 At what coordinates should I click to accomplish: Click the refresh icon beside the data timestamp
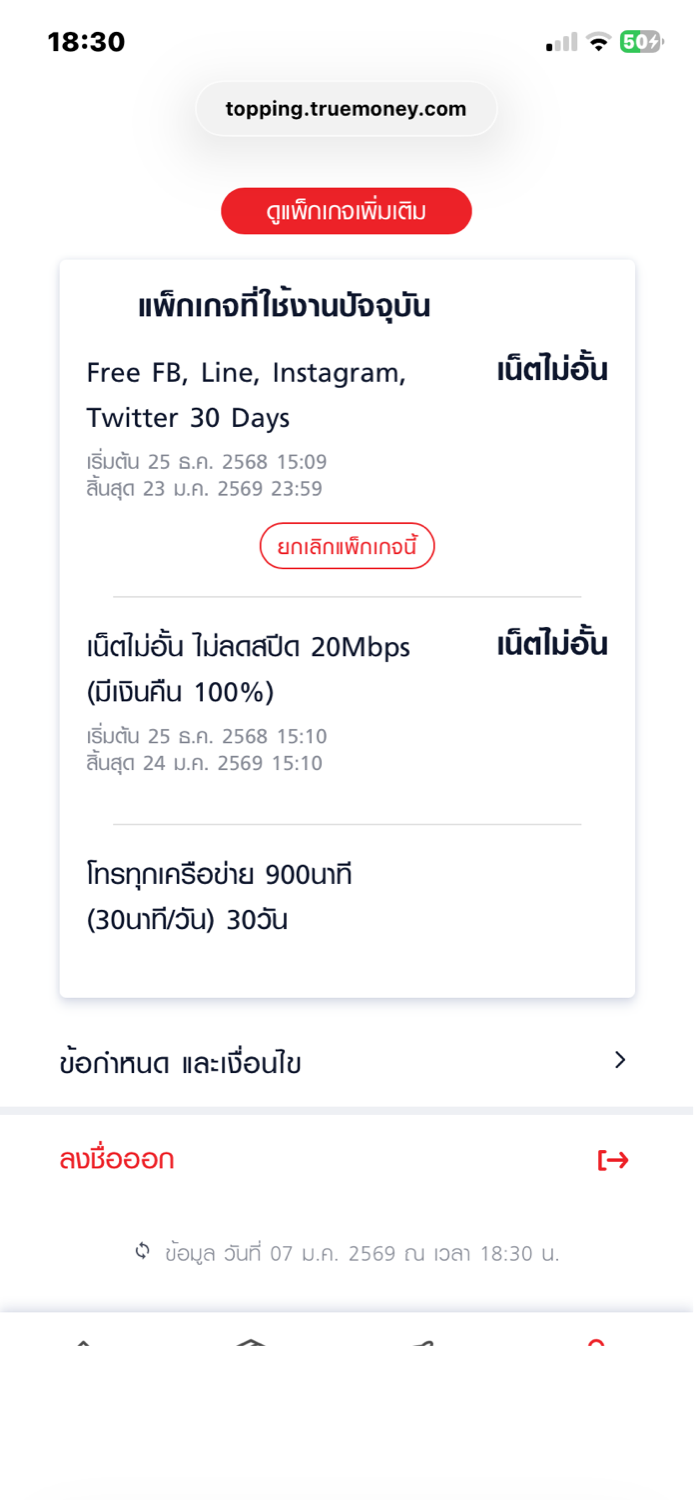pos(143,1251)
